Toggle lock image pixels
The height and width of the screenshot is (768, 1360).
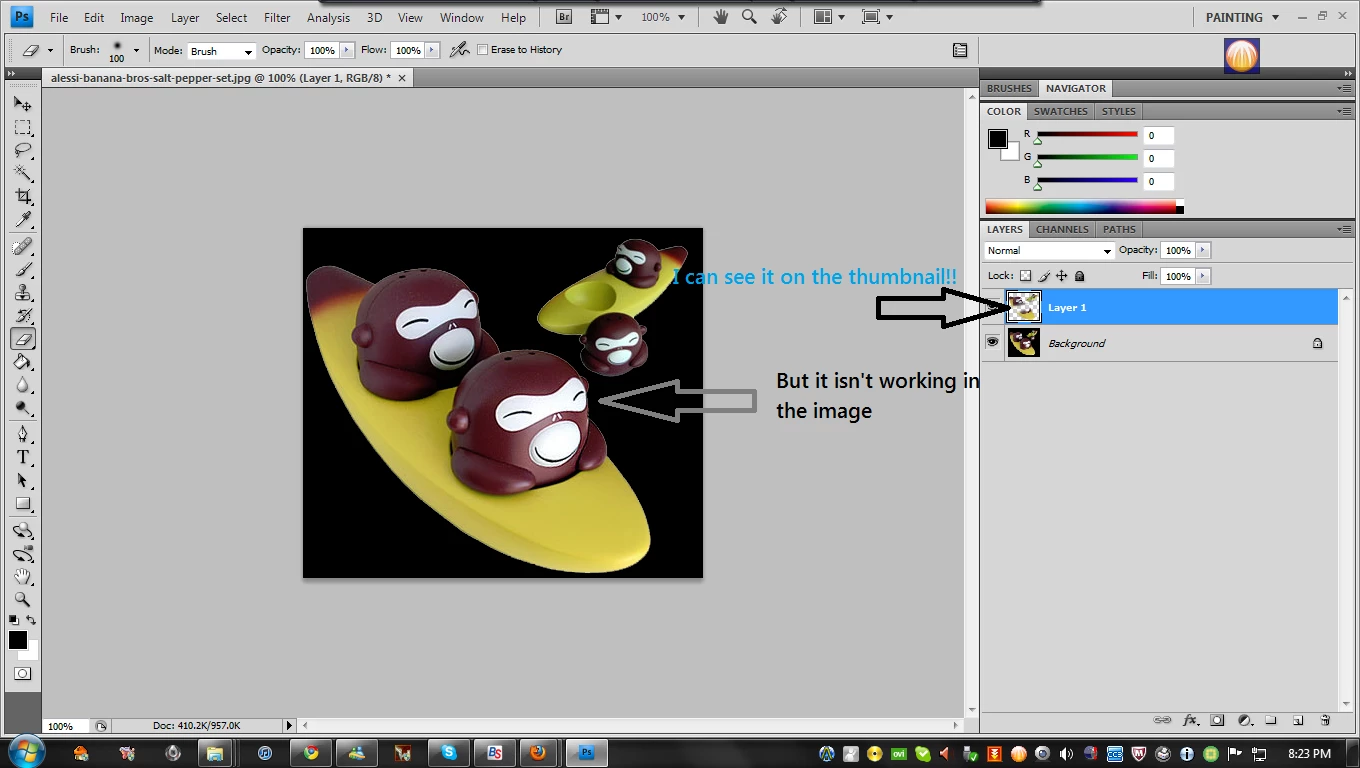[1044, 276]
